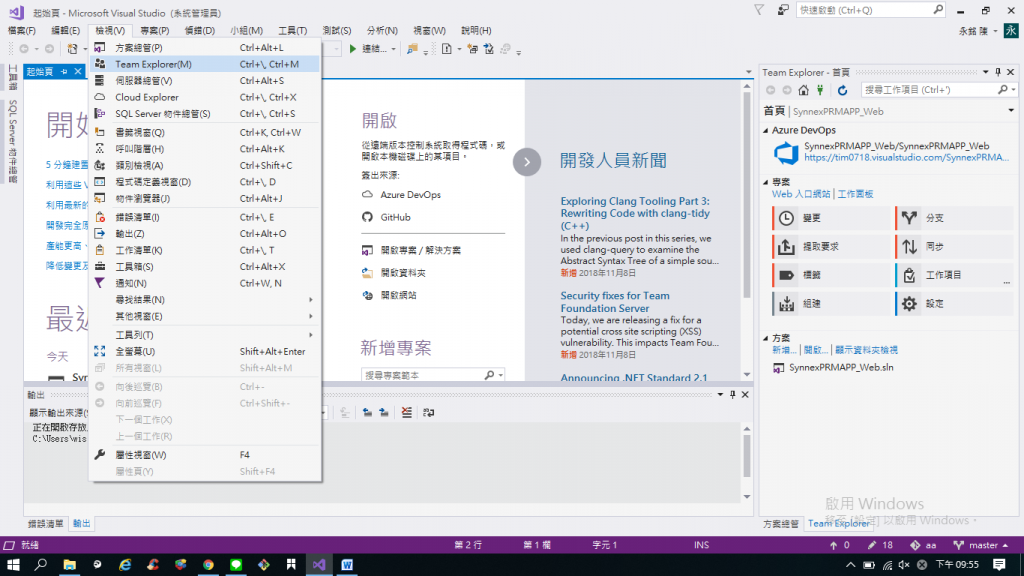Open the tim0718.visualstudio.com project URL
1024x576 pixels.
(x=906, y=157)
